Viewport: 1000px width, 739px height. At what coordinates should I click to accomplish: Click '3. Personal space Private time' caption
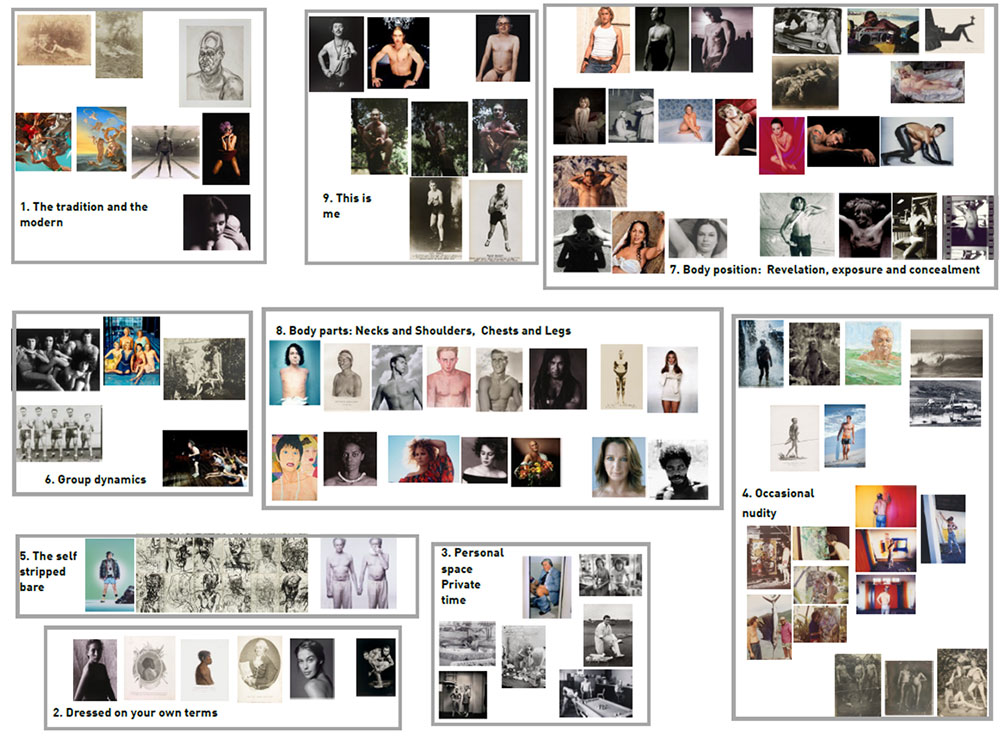click(472, 576)
